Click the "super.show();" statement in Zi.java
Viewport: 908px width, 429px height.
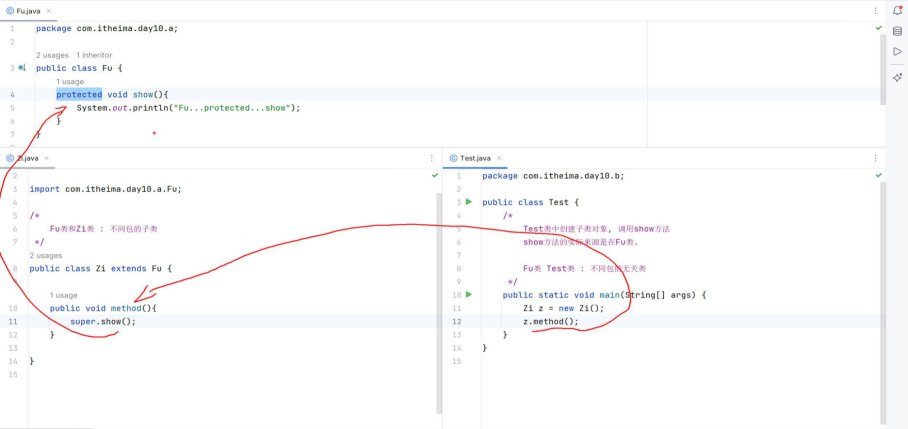(x=103, y=322)
